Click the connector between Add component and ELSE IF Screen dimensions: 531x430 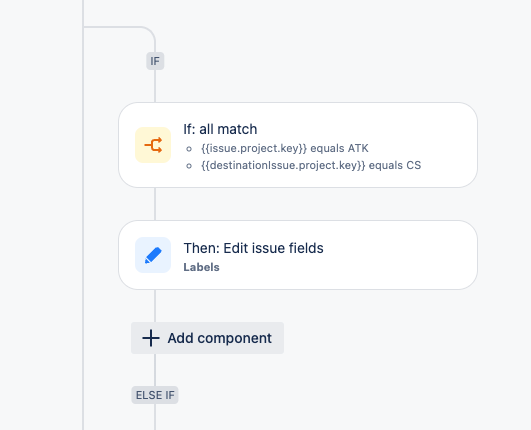click(x=155, y=370)
